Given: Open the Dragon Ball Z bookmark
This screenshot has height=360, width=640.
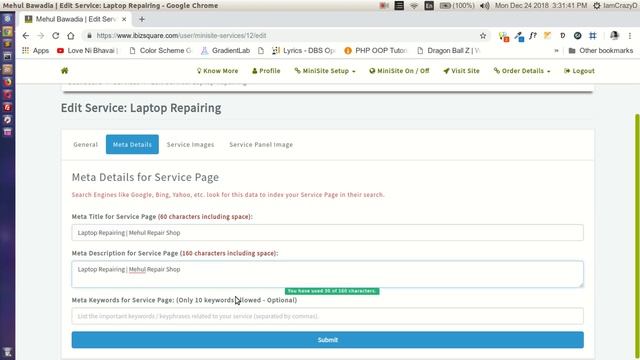Looking at the screenshot, I should click(448, 51).
